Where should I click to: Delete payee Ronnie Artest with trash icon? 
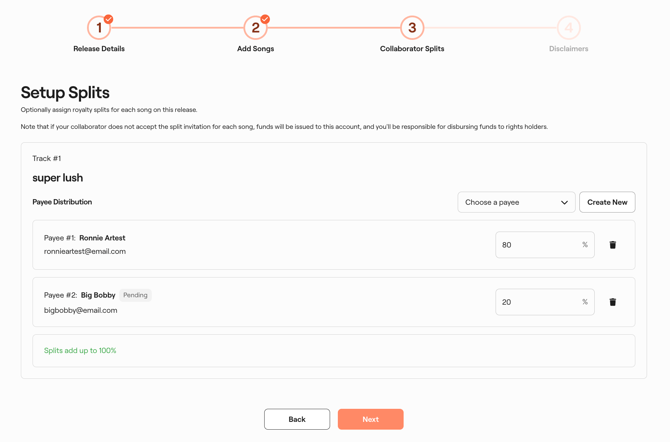tap(613, 245)
